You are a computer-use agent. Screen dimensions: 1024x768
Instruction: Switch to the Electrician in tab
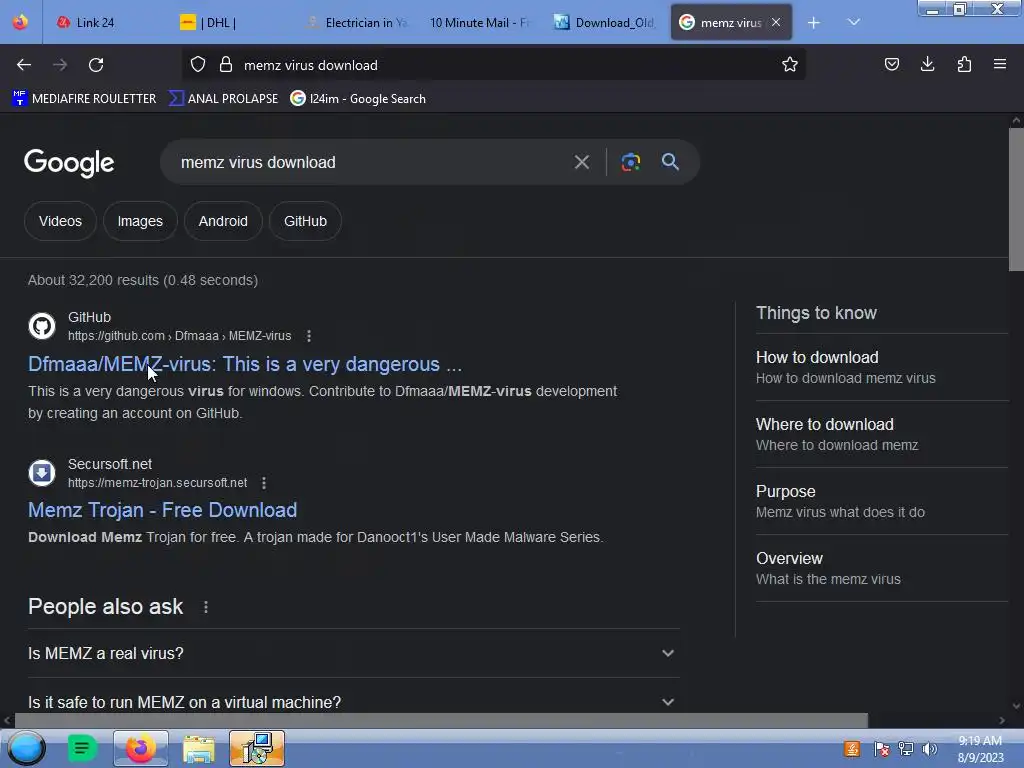pyautogui.click(x=358, y=23)
